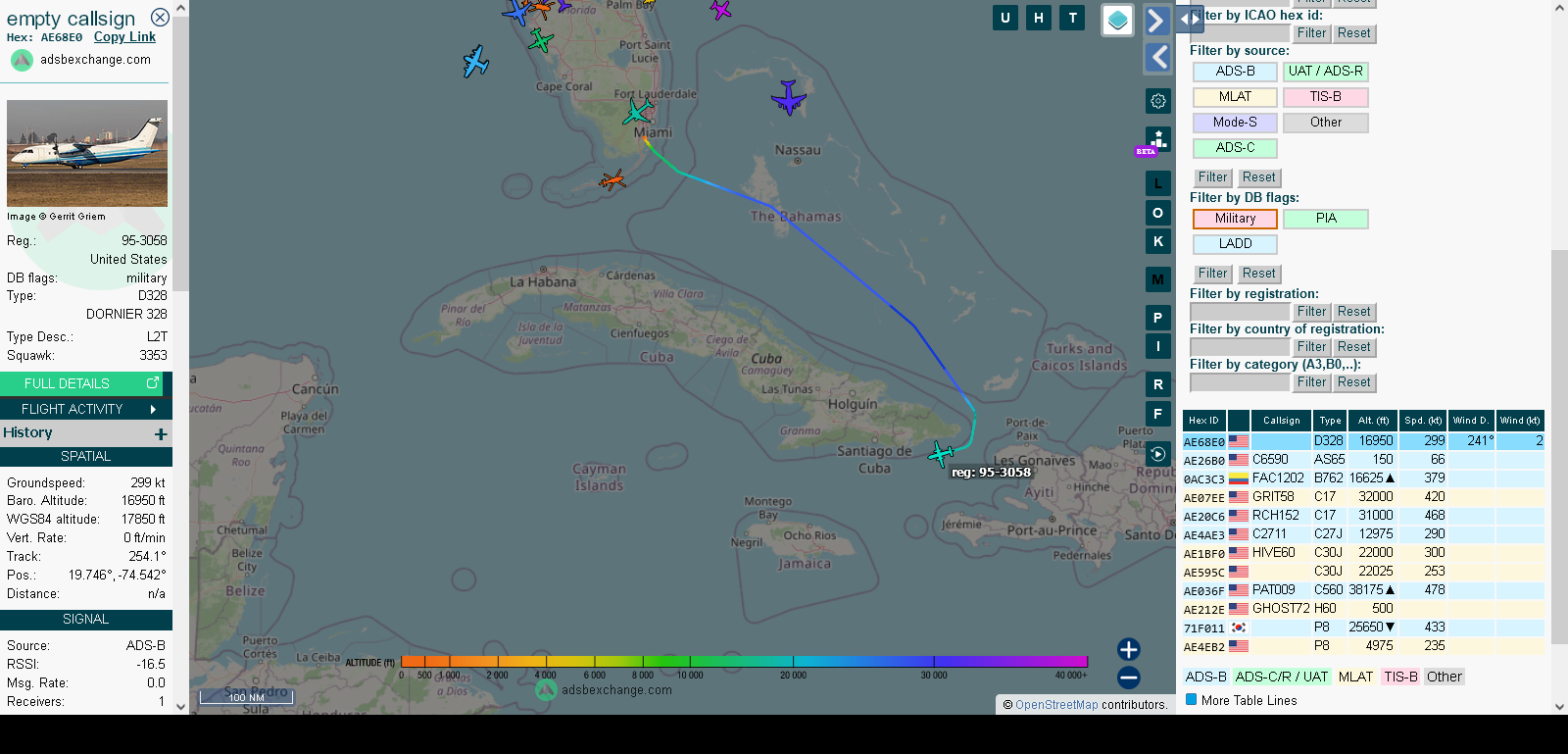Select the tracked aircraft near Santiago de Cuba
The image size is (1568, 754).
tap(942, 454)
